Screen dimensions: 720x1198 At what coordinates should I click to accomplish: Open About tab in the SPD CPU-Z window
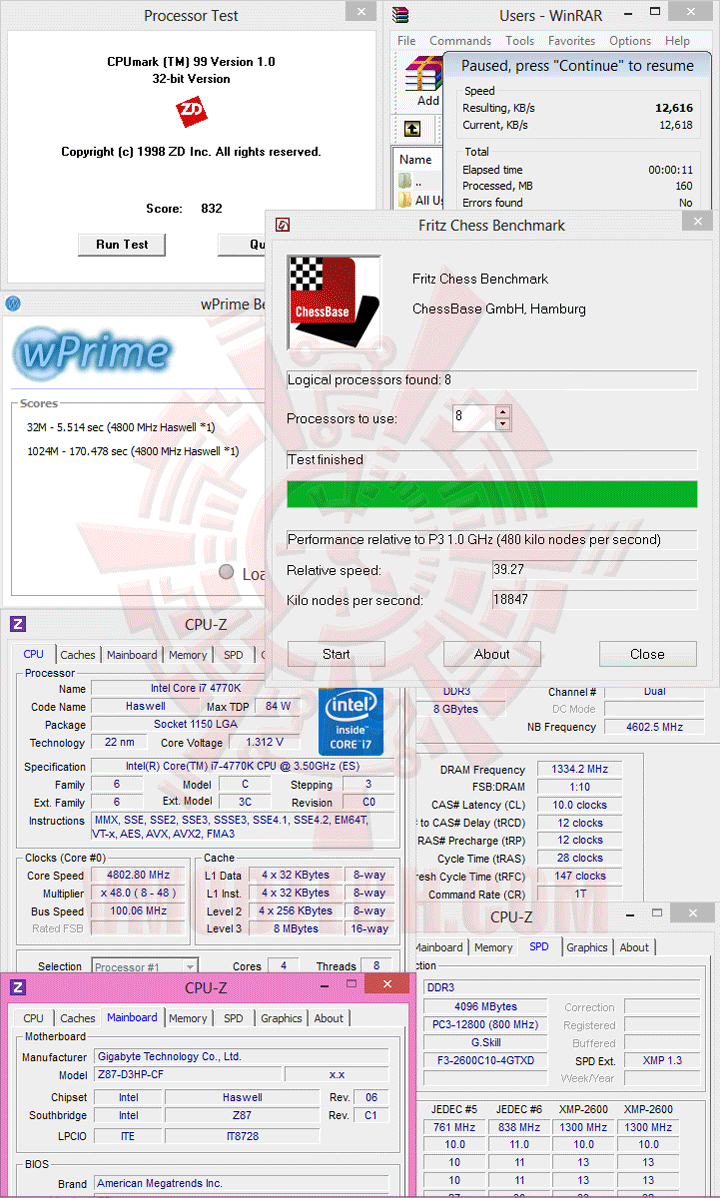(x=634, y=947)
